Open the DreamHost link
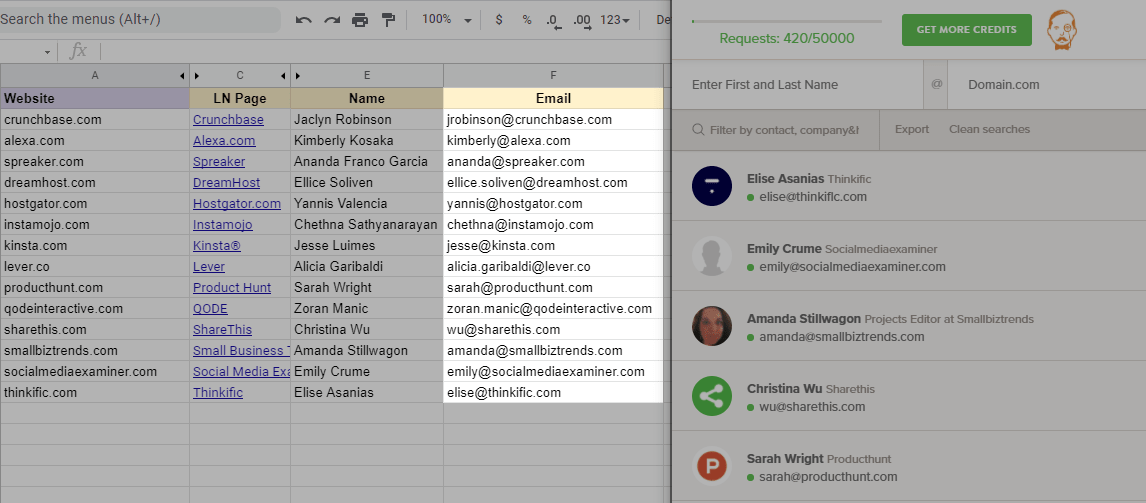1146x503 pixels. click(226, 183)
